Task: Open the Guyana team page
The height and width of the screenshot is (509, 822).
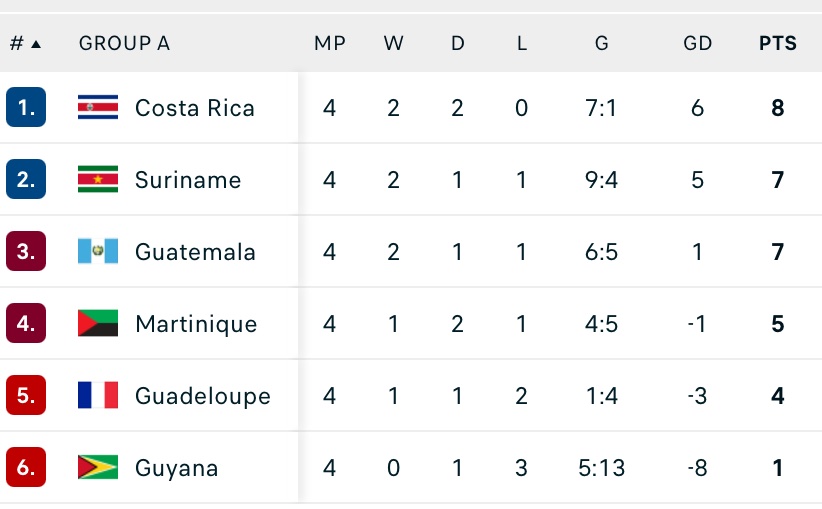Action: [177, 468]
